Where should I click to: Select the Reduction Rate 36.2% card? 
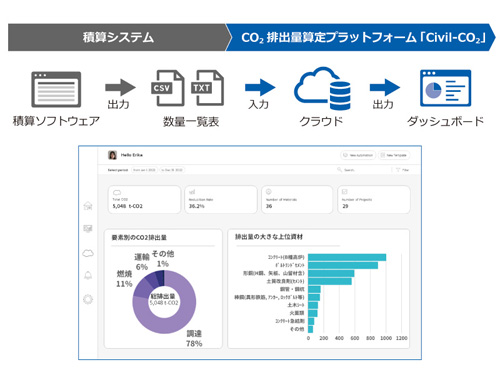click(221, 199)
